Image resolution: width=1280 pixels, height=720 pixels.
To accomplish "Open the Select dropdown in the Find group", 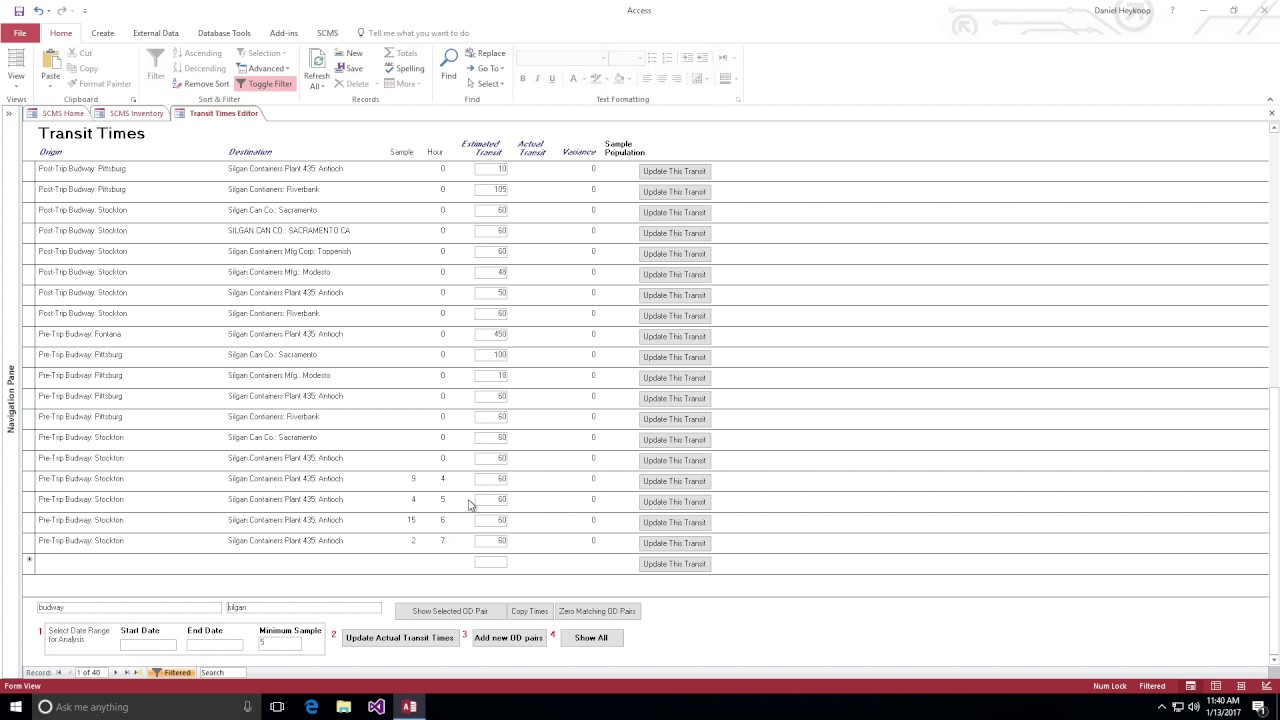I will click(485, 84).
